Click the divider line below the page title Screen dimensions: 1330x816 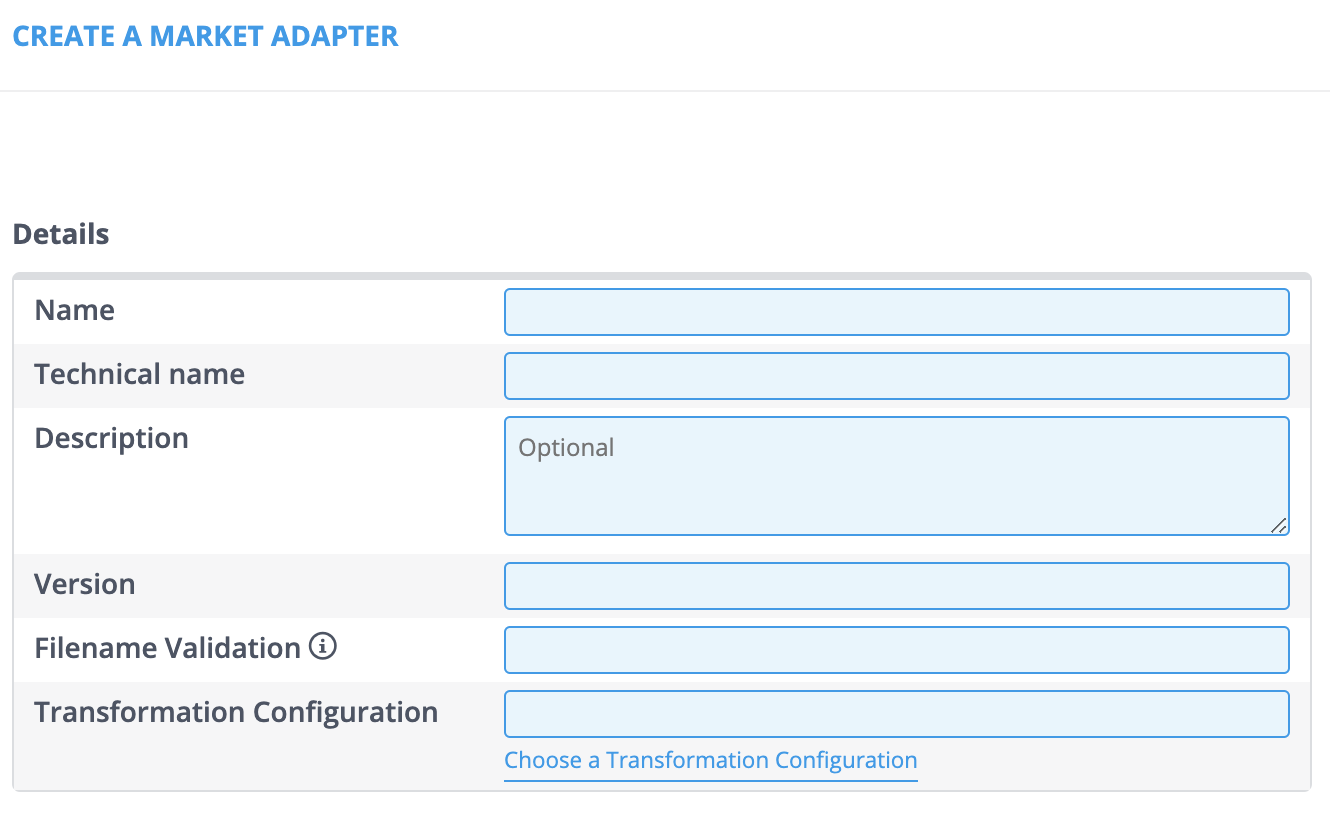click(665, 91)
